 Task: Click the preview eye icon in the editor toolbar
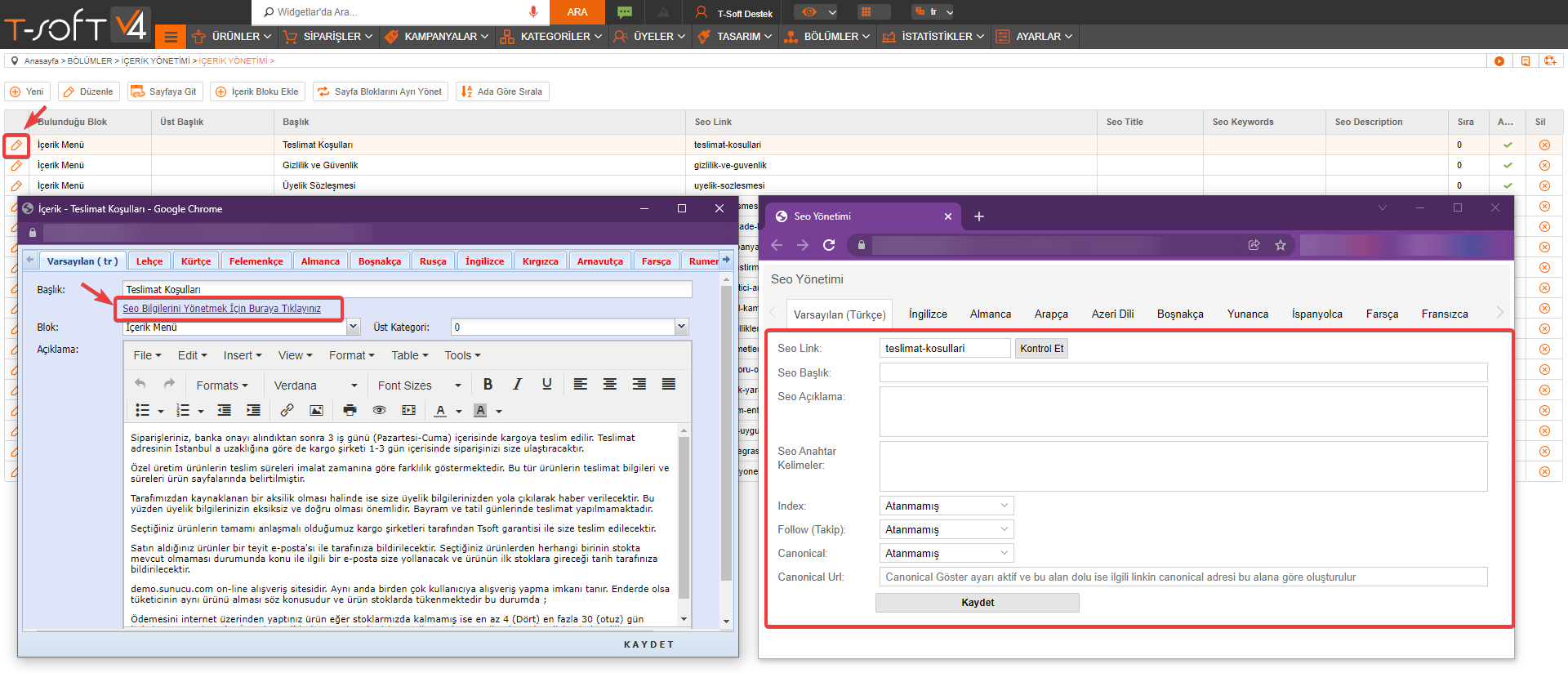[379, 410]
